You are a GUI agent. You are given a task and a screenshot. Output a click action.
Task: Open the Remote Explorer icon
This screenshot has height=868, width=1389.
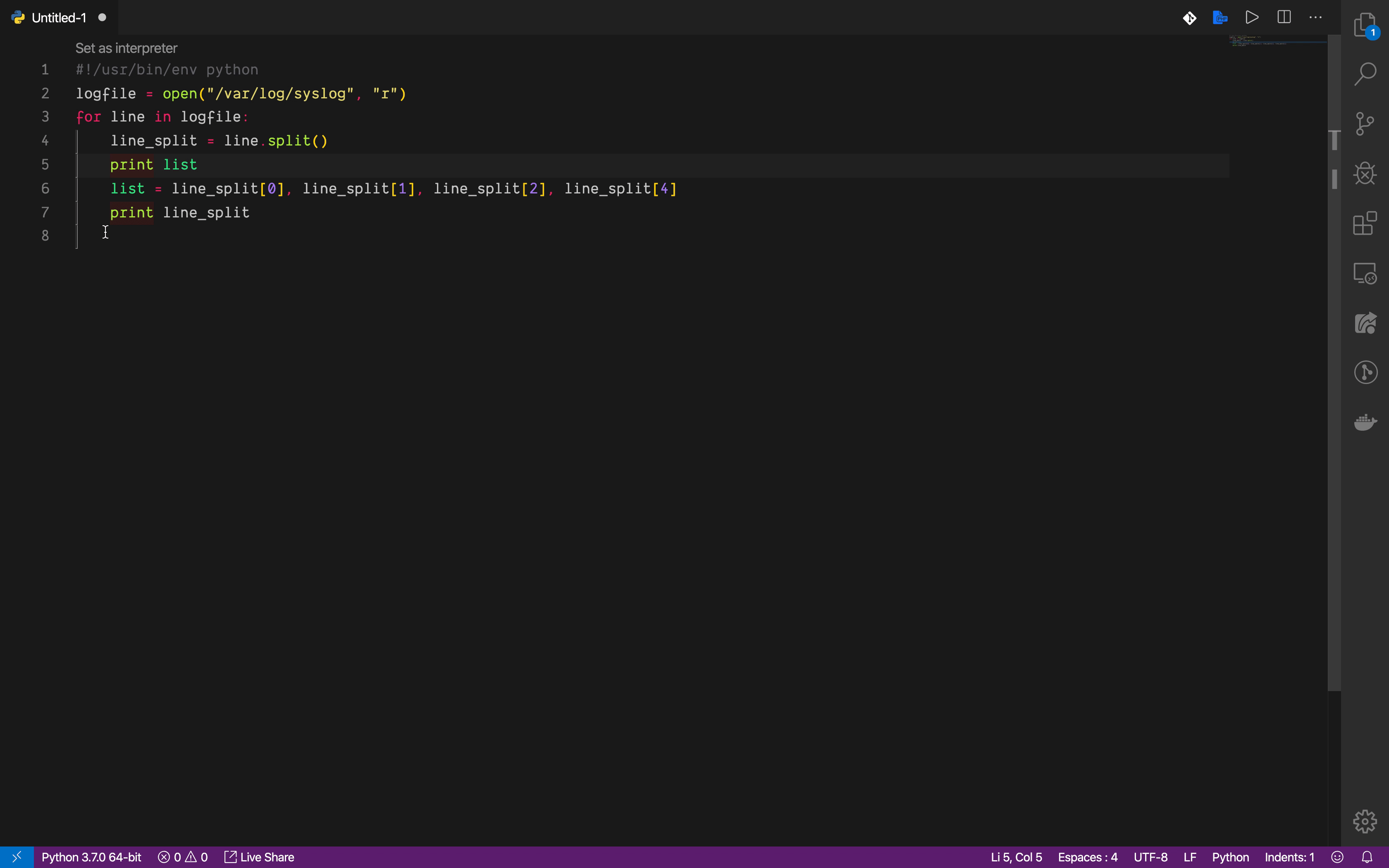(1365, 273)
